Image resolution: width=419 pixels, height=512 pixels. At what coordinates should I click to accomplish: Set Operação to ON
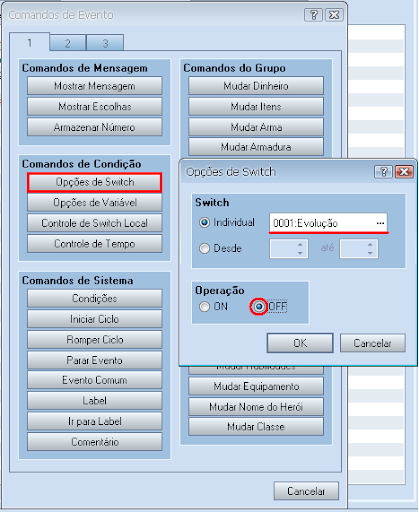pyautogui.click(x=204, y=307)
